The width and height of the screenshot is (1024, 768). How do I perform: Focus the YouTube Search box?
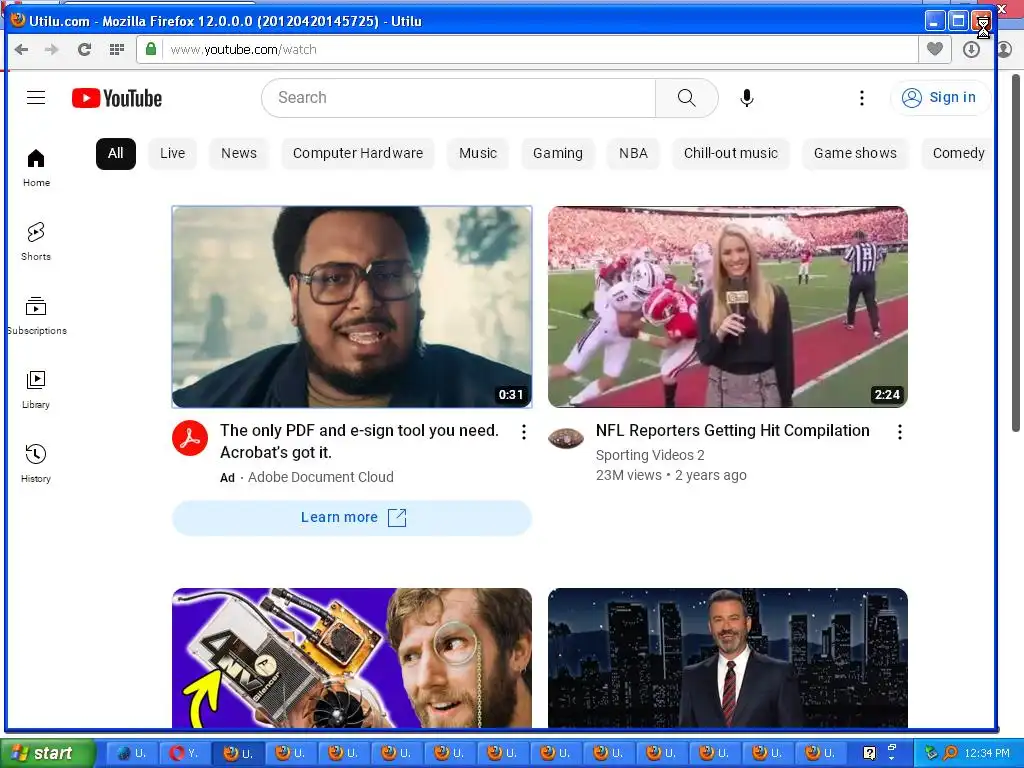tap(458, 98)
